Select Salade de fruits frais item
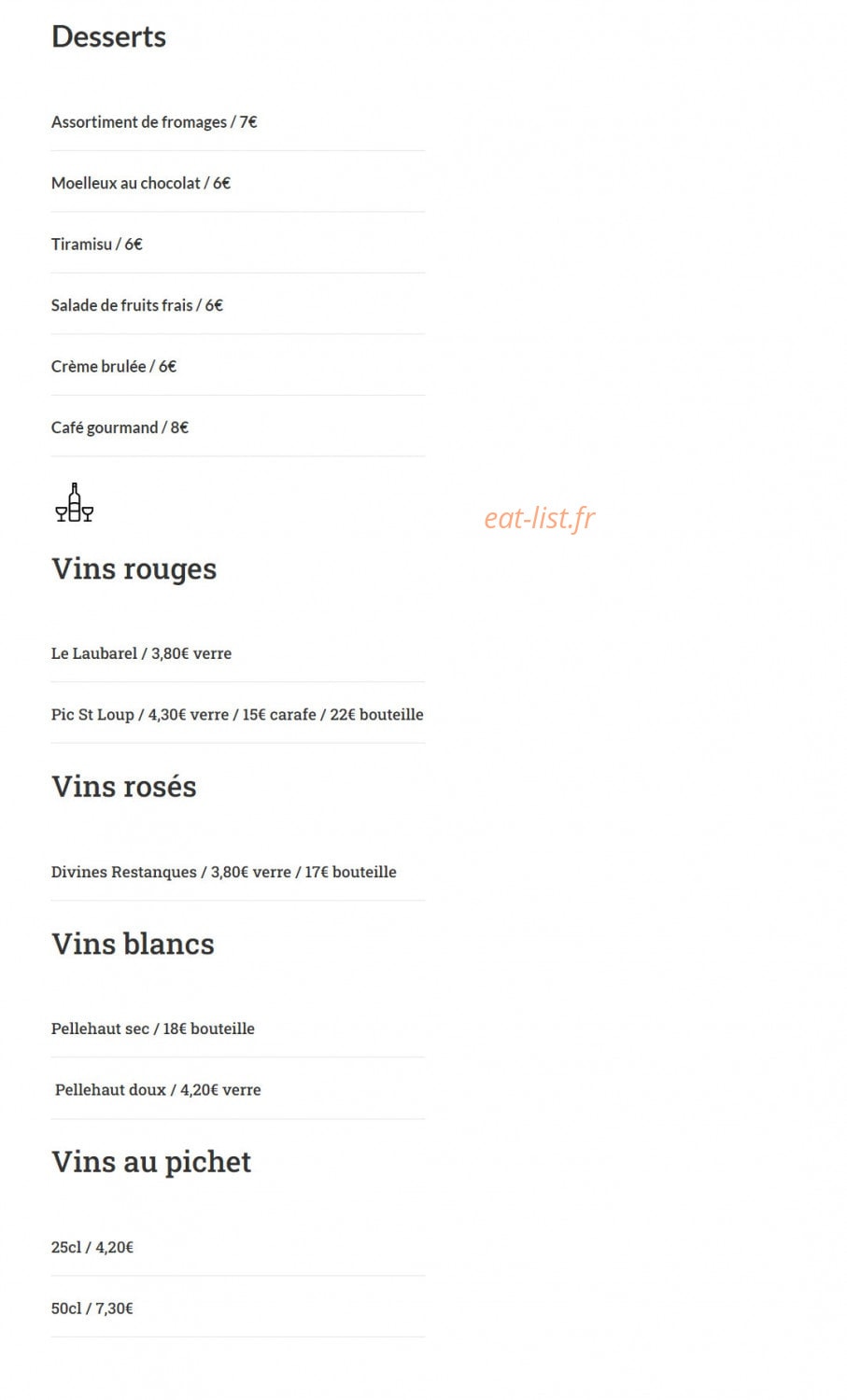The height and width of the screenshot is (1400, 847). pyautogui.click(x=137, y=305)
